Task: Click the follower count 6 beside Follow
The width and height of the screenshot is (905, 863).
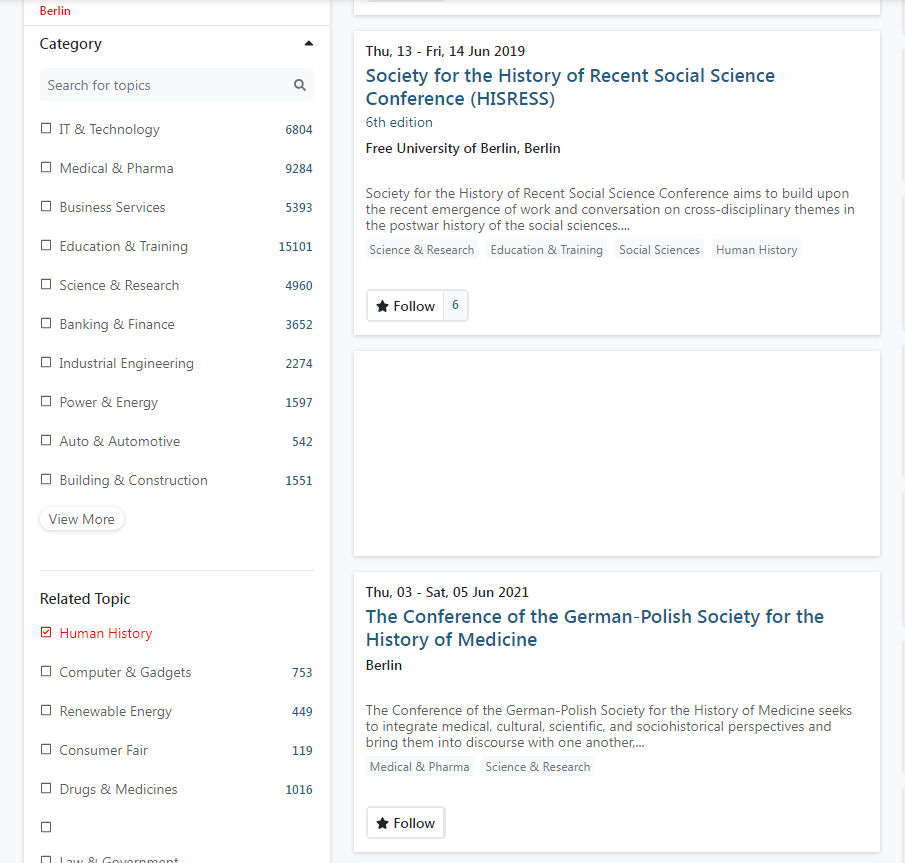Action: pyautogui.click(x=455, y=305)
